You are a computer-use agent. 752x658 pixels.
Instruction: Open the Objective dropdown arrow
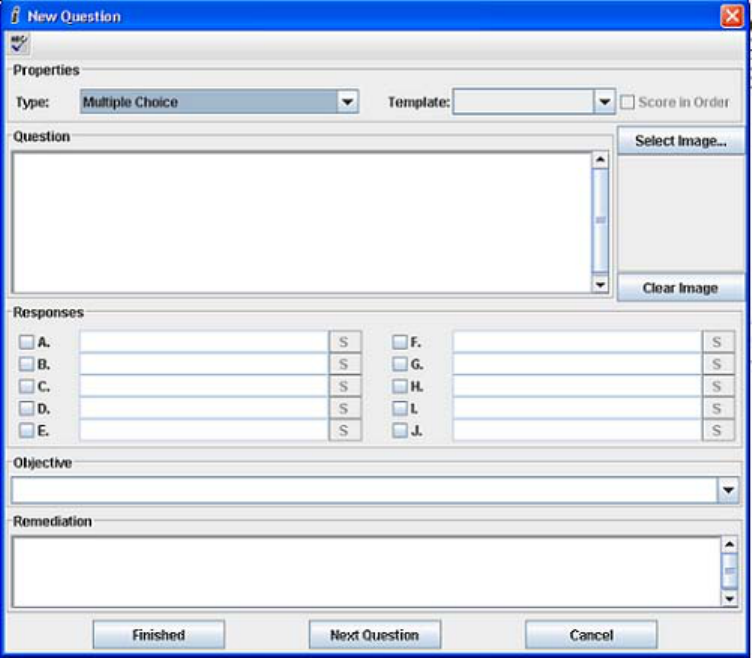[728, 490]
